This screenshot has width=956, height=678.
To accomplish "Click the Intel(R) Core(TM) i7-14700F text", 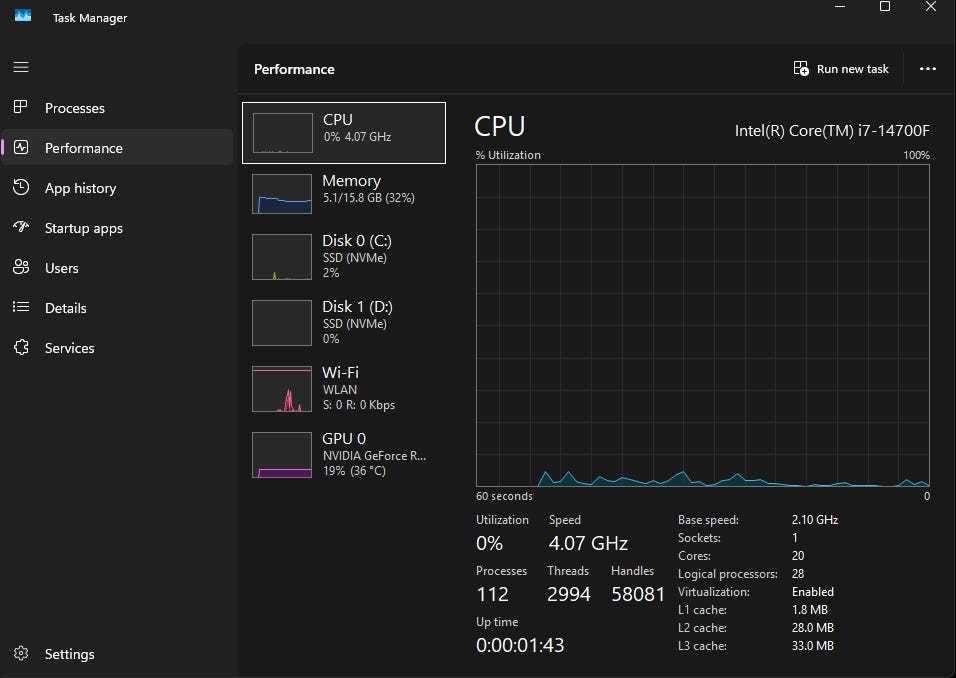I will 832,130.
